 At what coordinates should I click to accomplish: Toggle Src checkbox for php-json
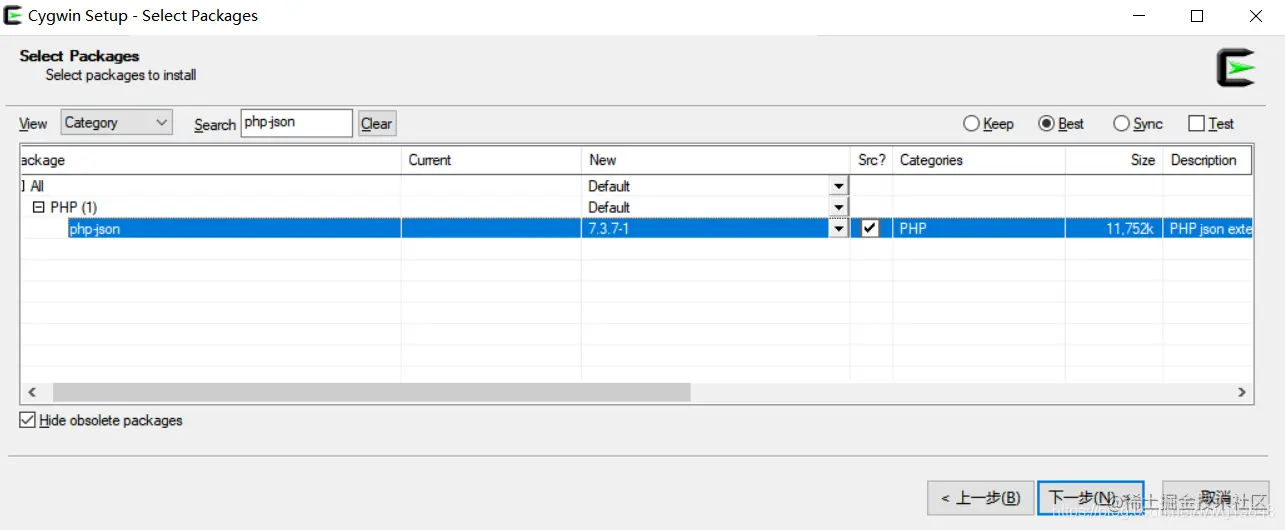(x=870, y=228)
